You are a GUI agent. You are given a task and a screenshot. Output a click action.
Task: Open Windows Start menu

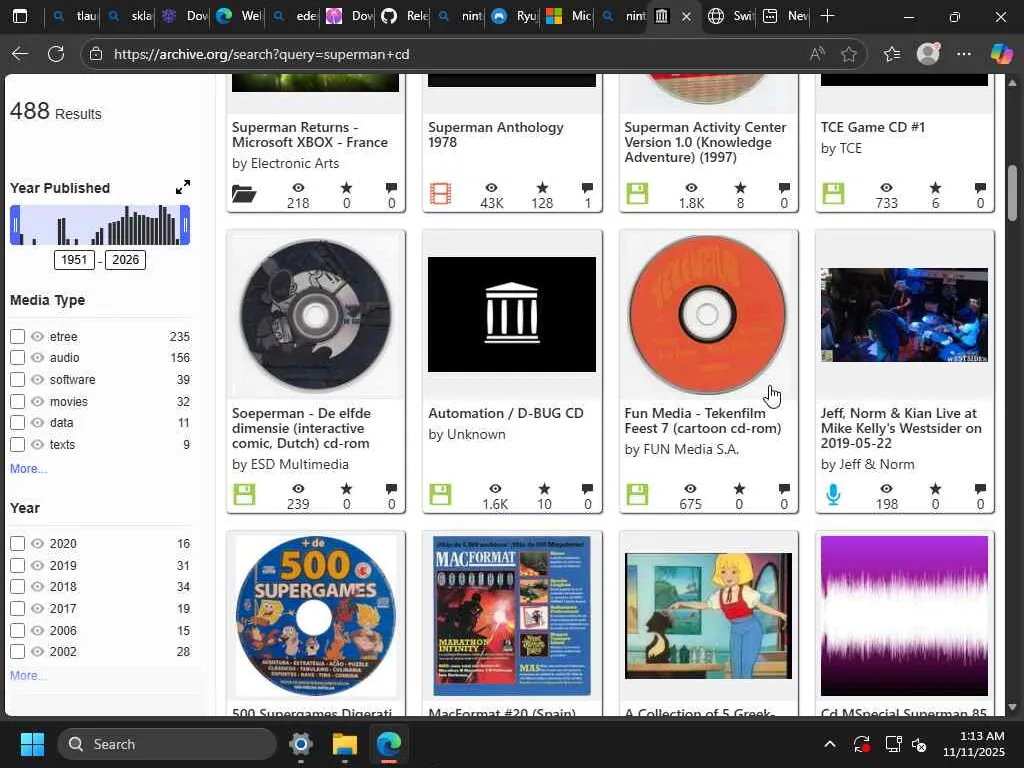click(32, 744)
